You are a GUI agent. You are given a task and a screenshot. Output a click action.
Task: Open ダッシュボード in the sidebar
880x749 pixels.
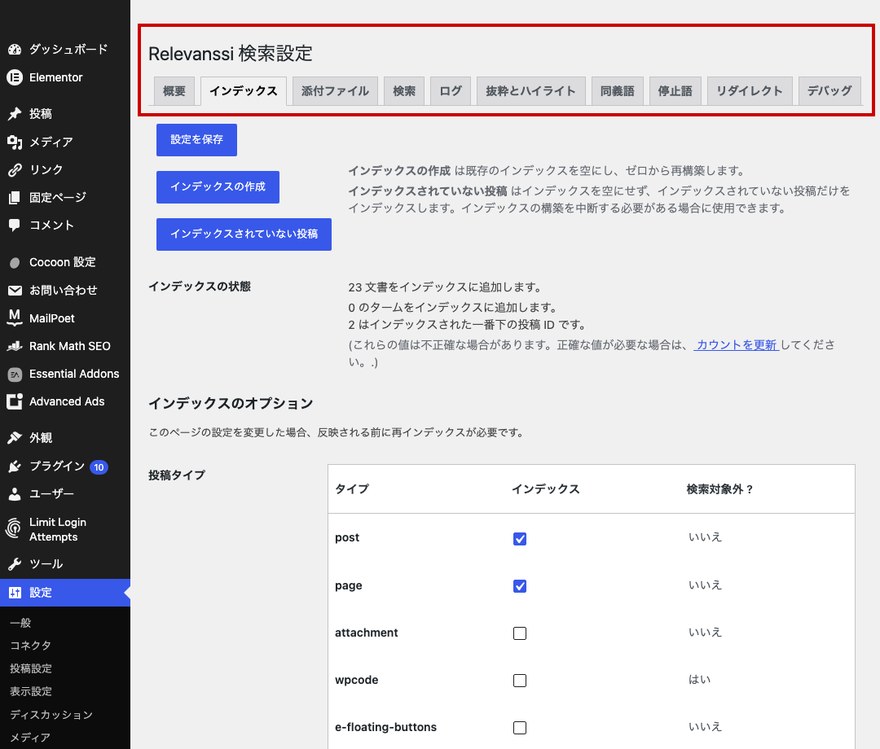(68, 49)
